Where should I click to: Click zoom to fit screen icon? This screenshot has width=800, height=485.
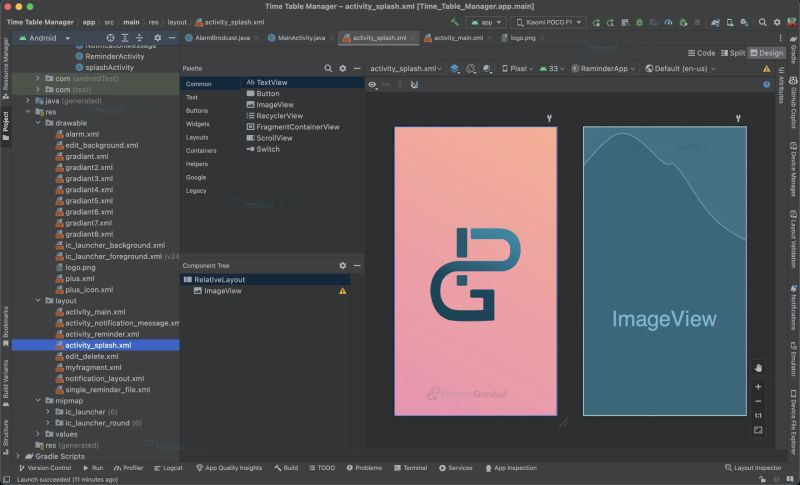(758, 430)
